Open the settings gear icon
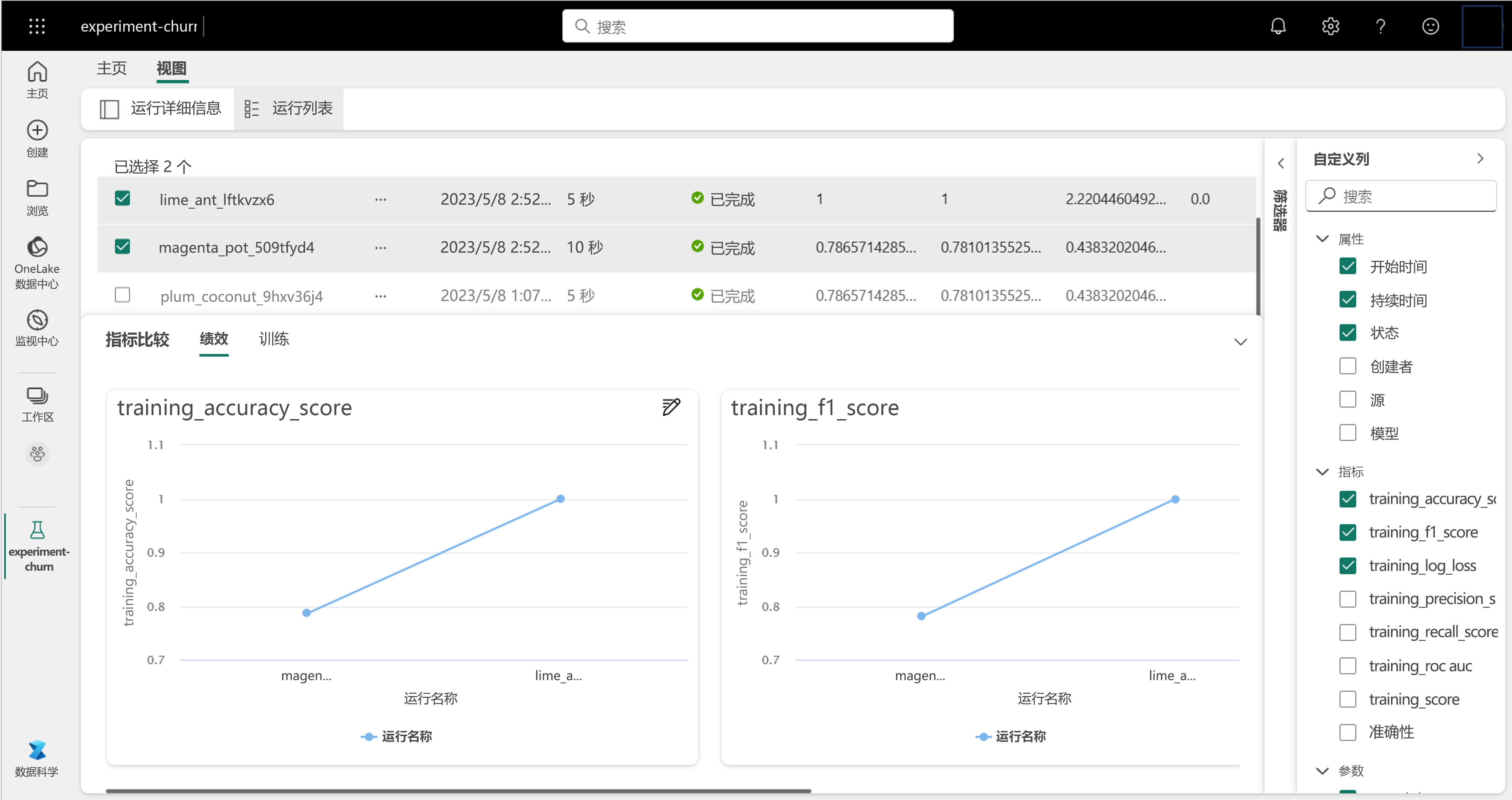This screenshot has width=1512, height=800. coord(1330,27)
